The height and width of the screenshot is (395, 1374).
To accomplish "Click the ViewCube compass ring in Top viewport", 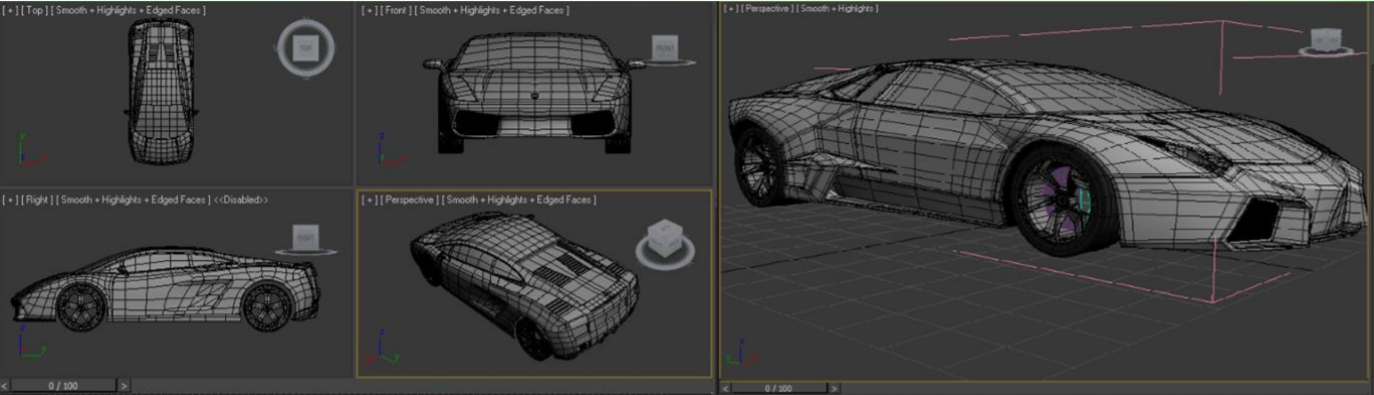I will pos(305,49).
